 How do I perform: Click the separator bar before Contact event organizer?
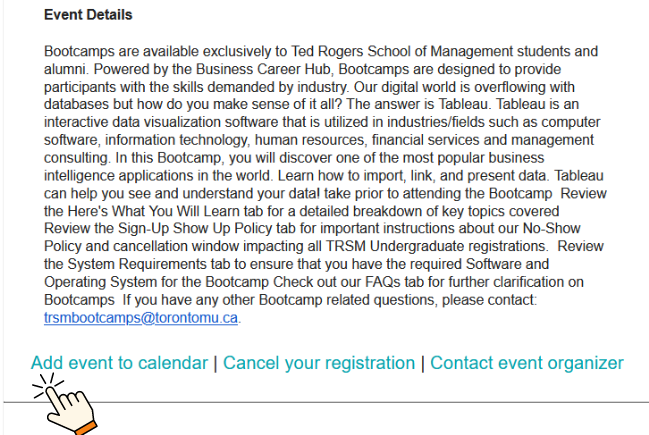click(423, 363)
